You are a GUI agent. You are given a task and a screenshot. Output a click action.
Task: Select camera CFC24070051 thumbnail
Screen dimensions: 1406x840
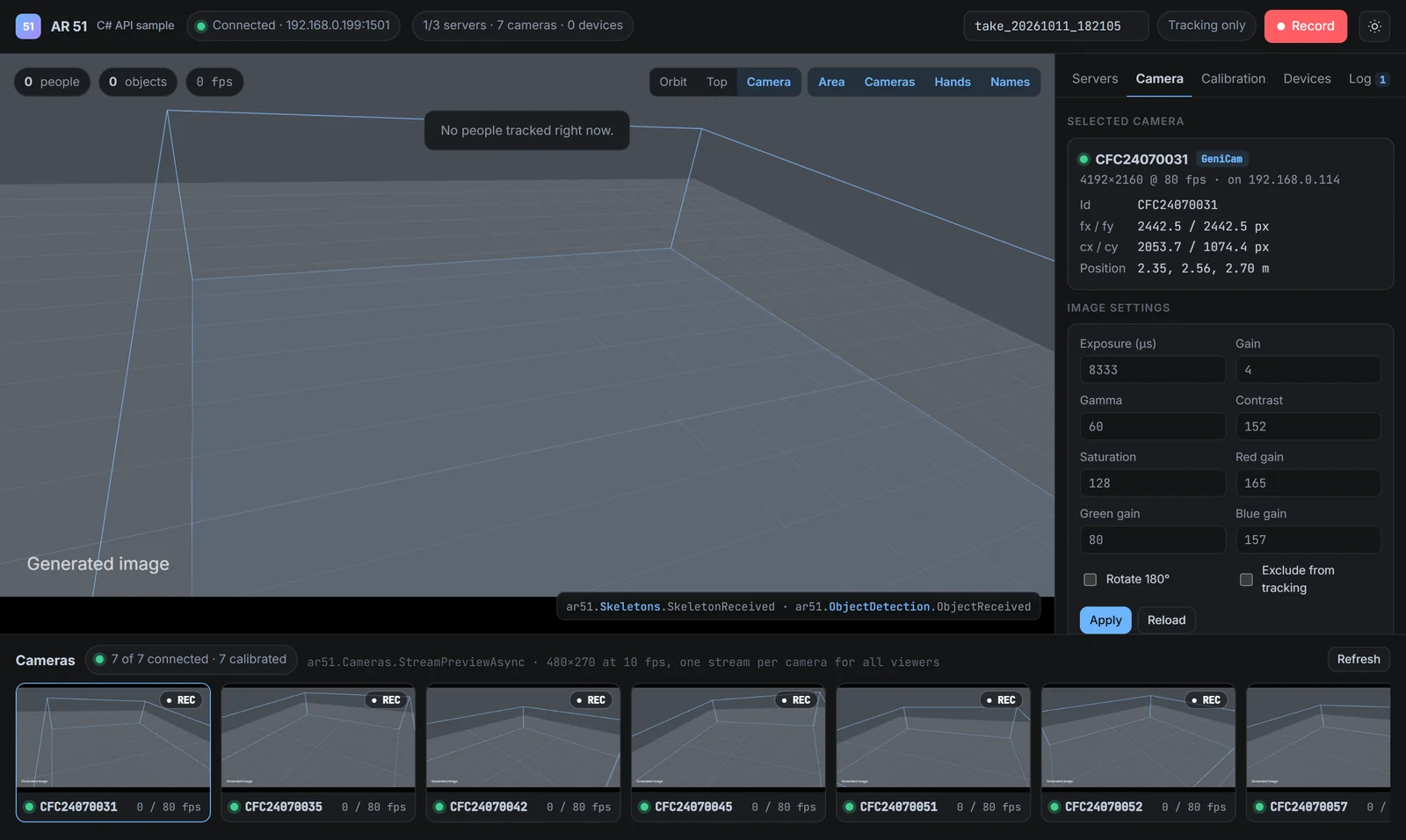coord(933,752)
